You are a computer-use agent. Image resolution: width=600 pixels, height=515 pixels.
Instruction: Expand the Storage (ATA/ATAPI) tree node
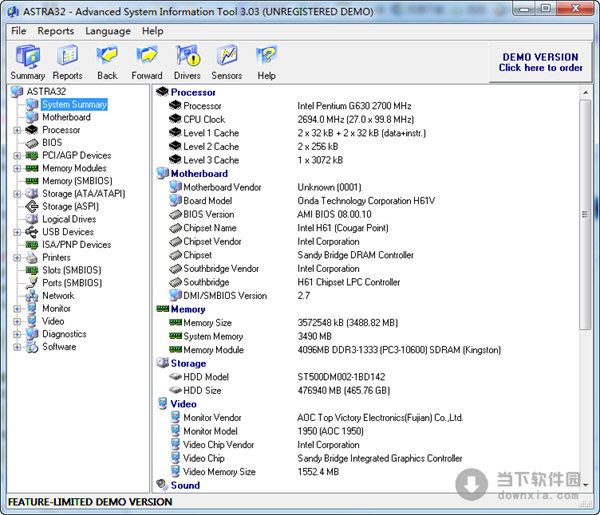tap(17, 194)
